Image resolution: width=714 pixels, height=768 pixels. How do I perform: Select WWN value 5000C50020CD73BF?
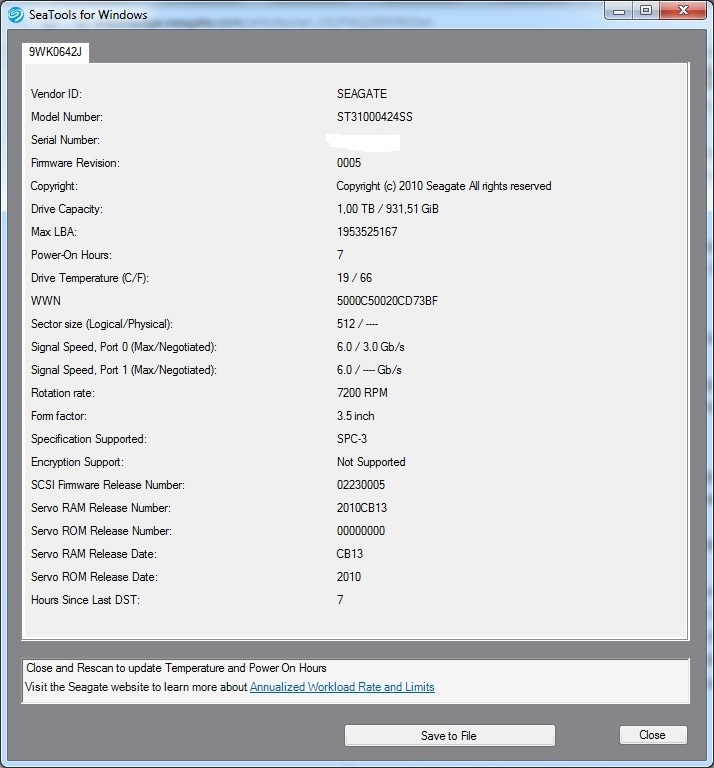[387, 301]
